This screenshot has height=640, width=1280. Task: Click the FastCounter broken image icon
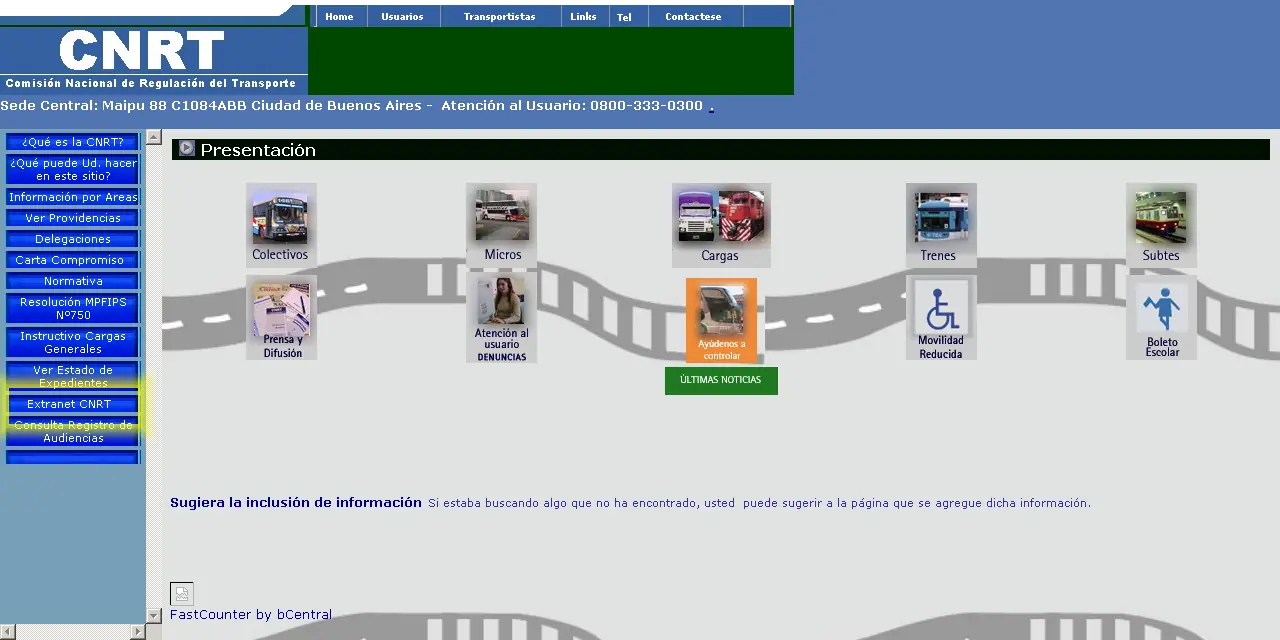tap(181, 594)
